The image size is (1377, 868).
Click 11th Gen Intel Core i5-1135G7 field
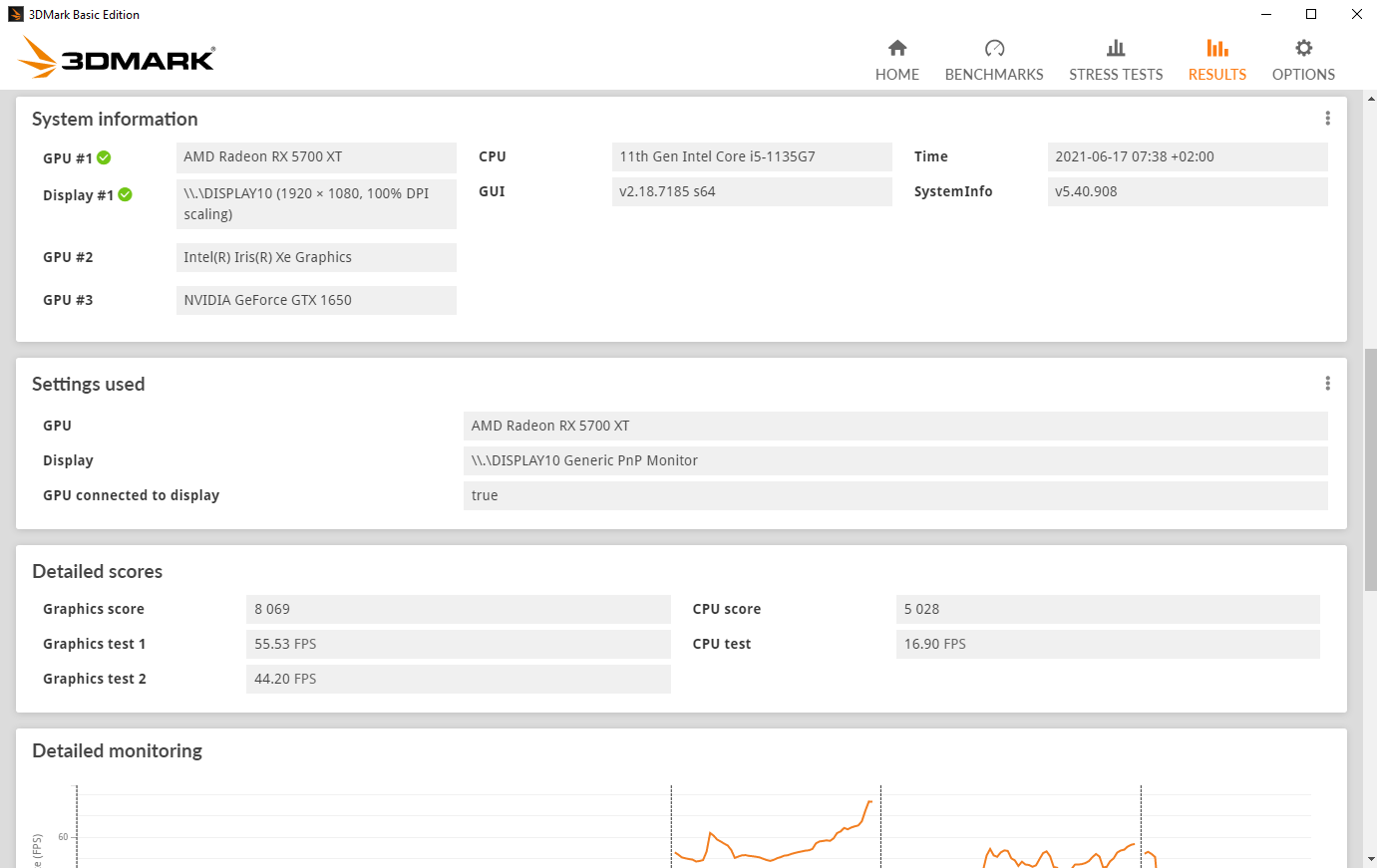[752, 156]
